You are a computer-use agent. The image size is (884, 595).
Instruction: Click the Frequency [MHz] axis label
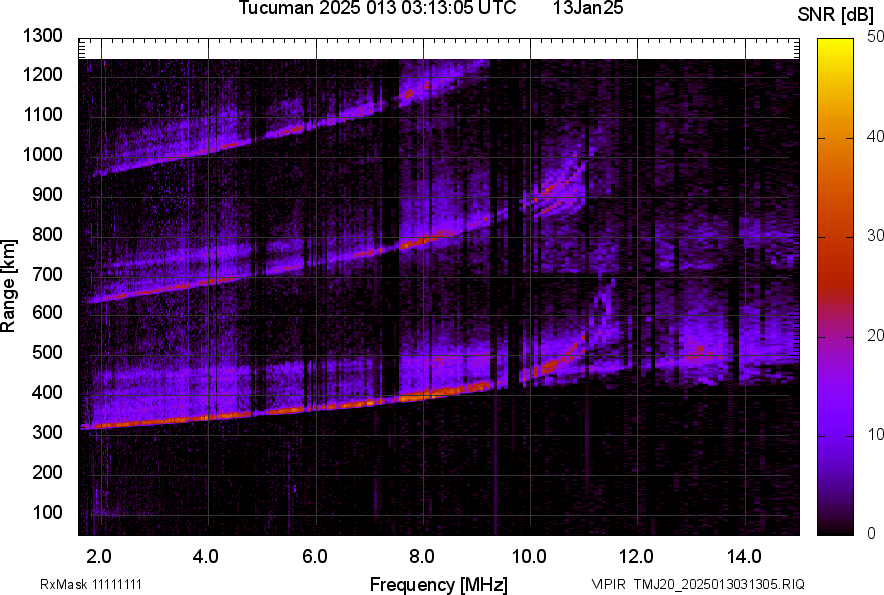coord(438,584)
